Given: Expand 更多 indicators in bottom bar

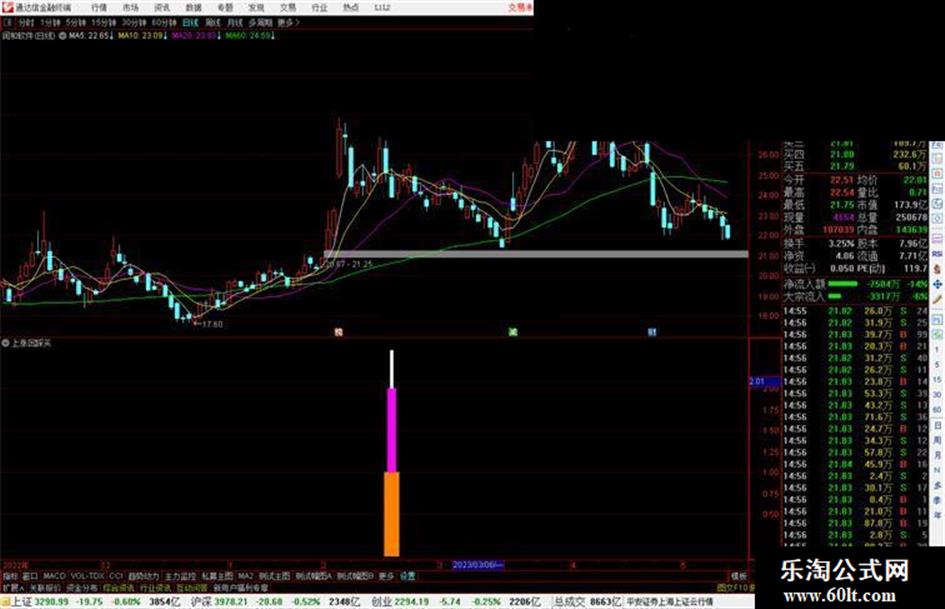Looking at the screenshot, I should pos(386,576).
